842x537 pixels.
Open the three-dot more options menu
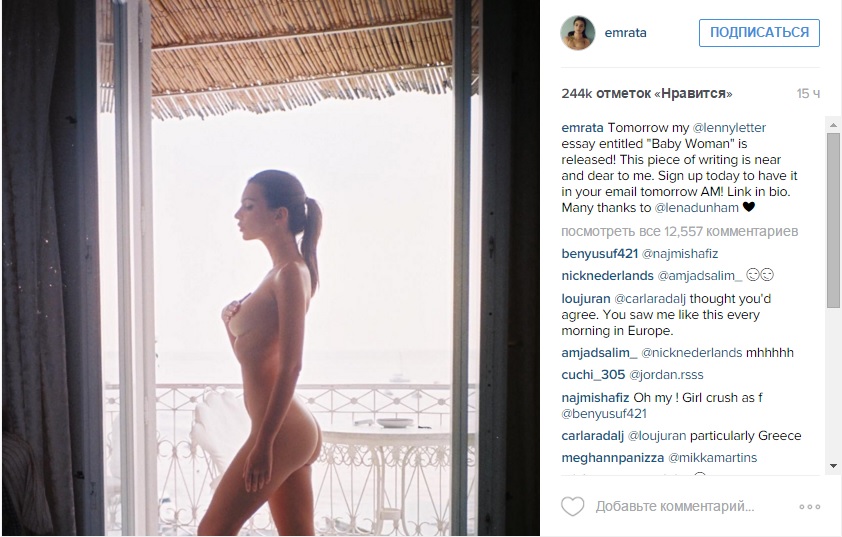coord(809,506)
